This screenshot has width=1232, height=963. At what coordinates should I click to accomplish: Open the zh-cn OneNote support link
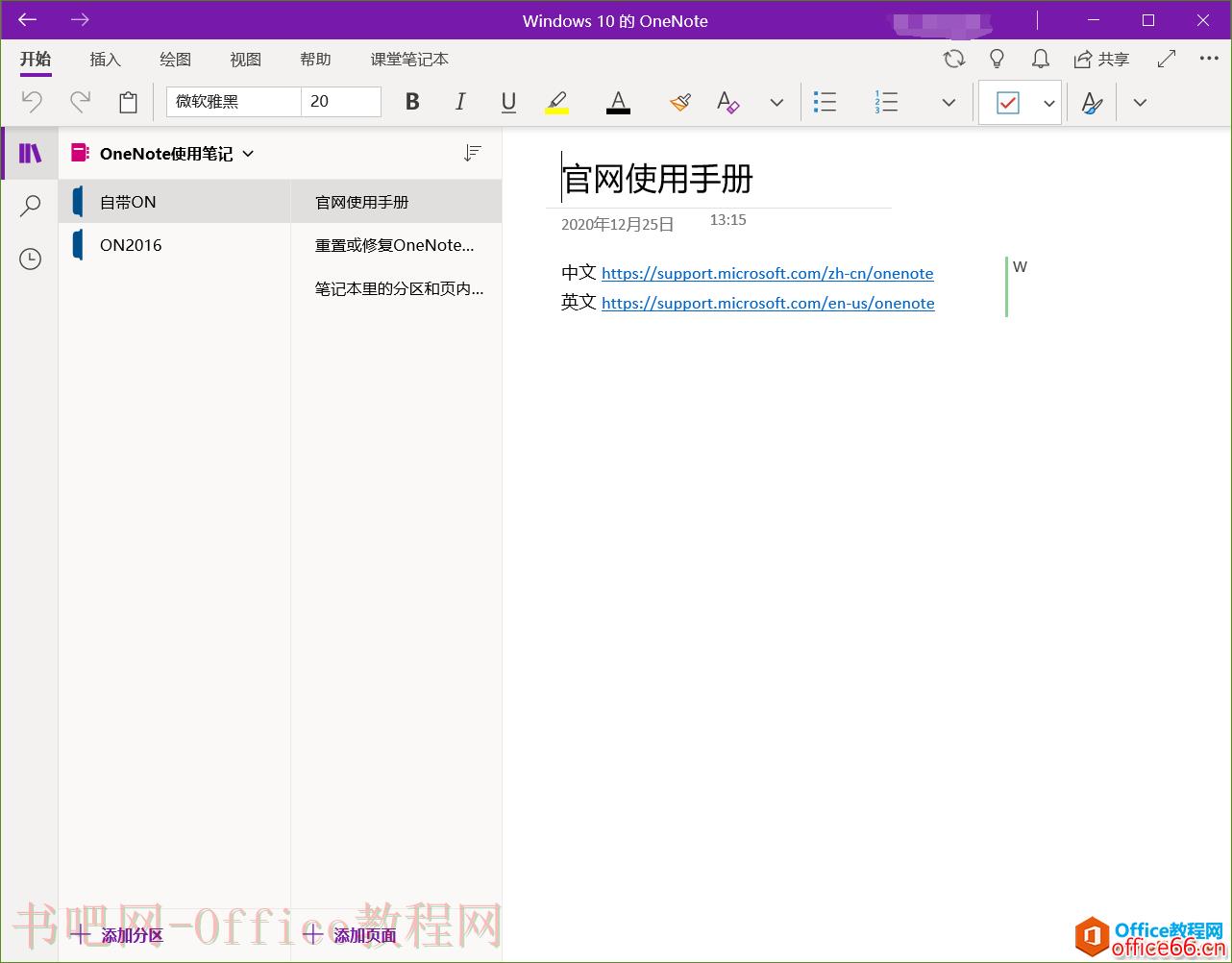coord(768,273)
